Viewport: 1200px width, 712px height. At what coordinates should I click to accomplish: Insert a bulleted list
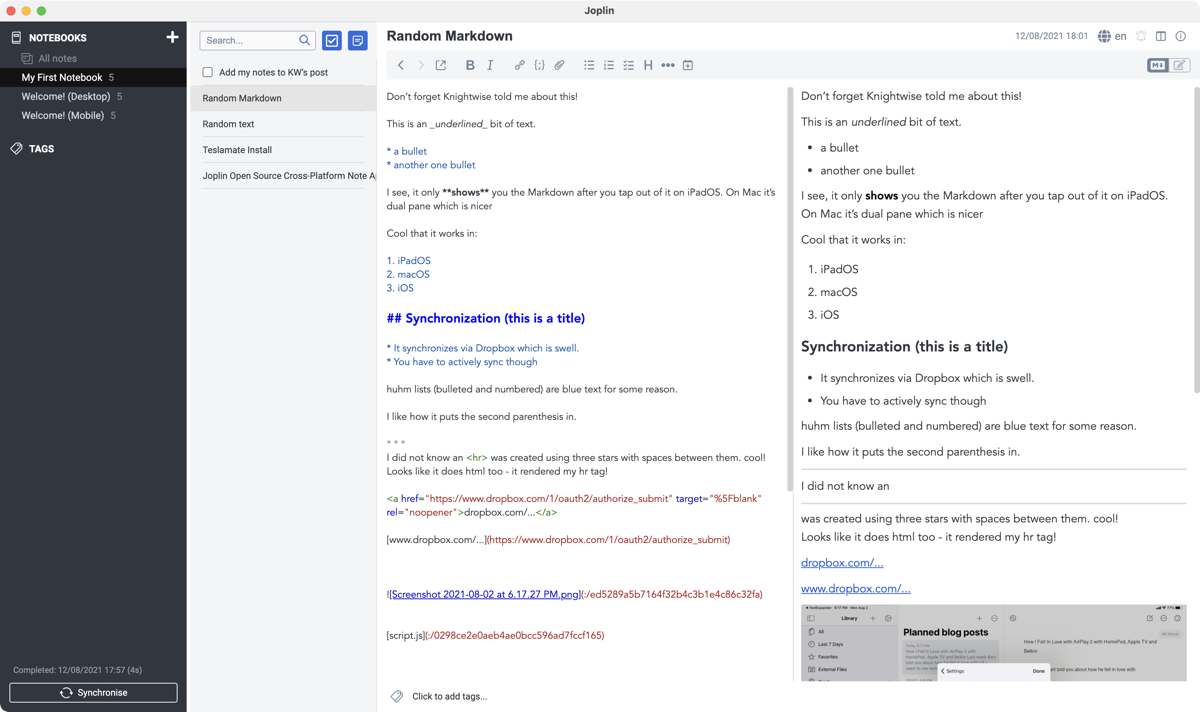coord(589,65)
